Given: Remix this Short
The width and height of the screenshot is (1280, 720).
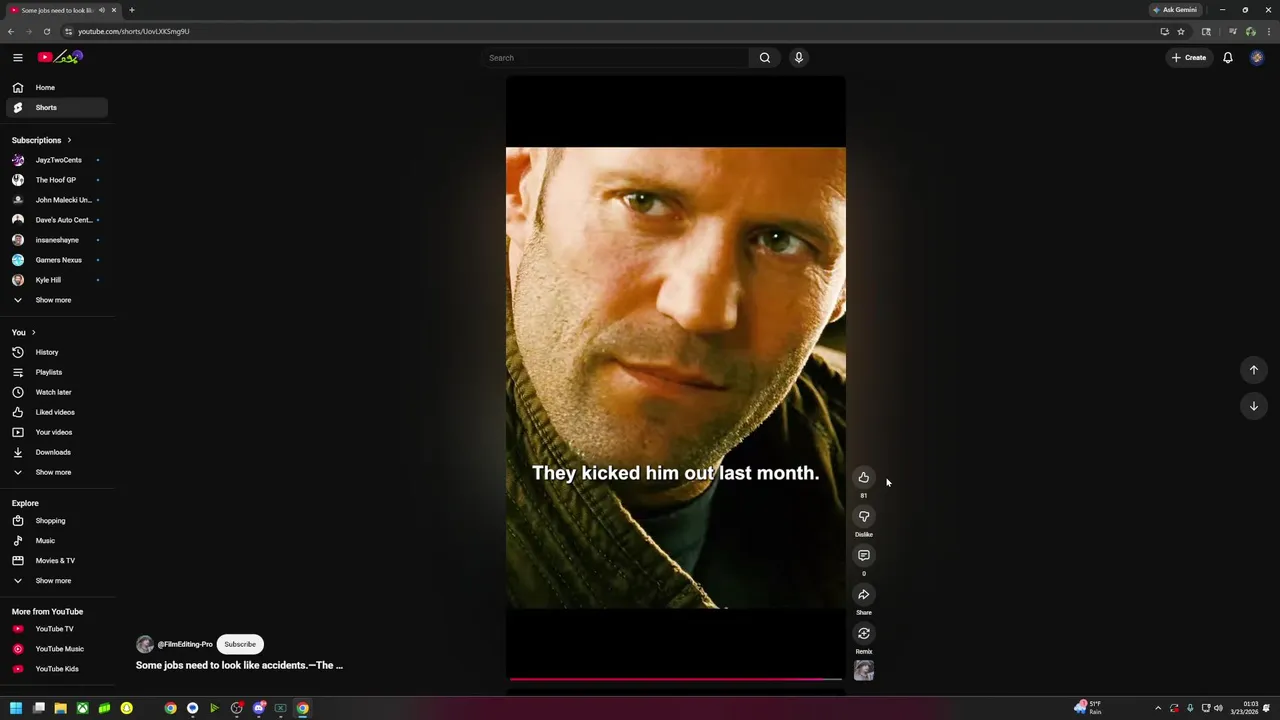Looking at the screenshot, I should point(864,633).
